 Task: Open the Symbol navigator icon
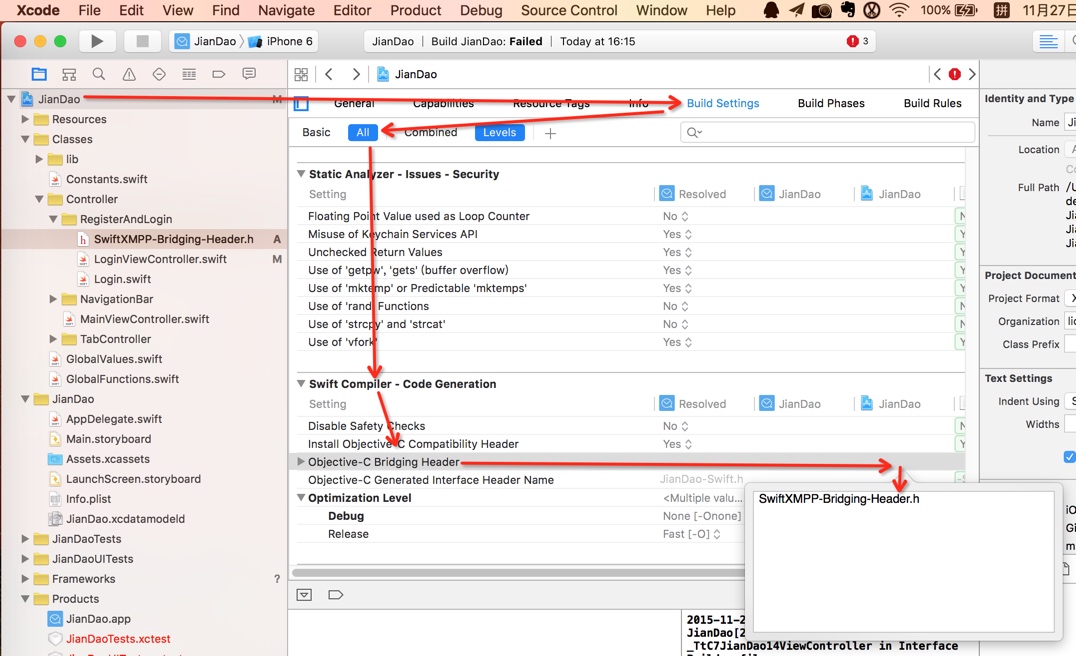click(69, 74)
